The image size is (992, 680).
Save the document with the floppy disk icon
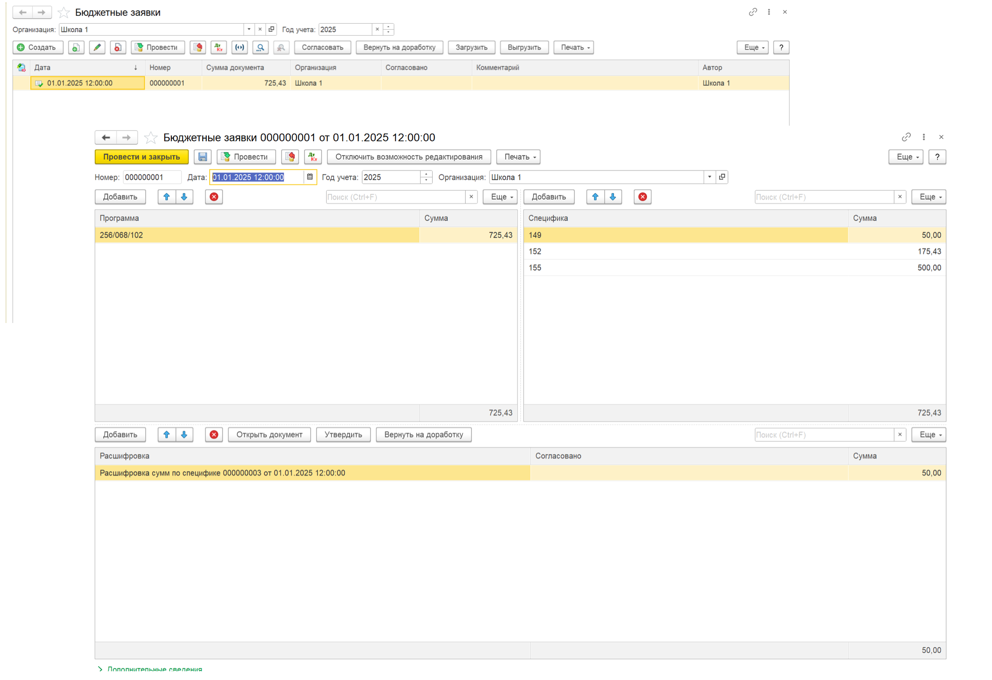tap(202, 157)
